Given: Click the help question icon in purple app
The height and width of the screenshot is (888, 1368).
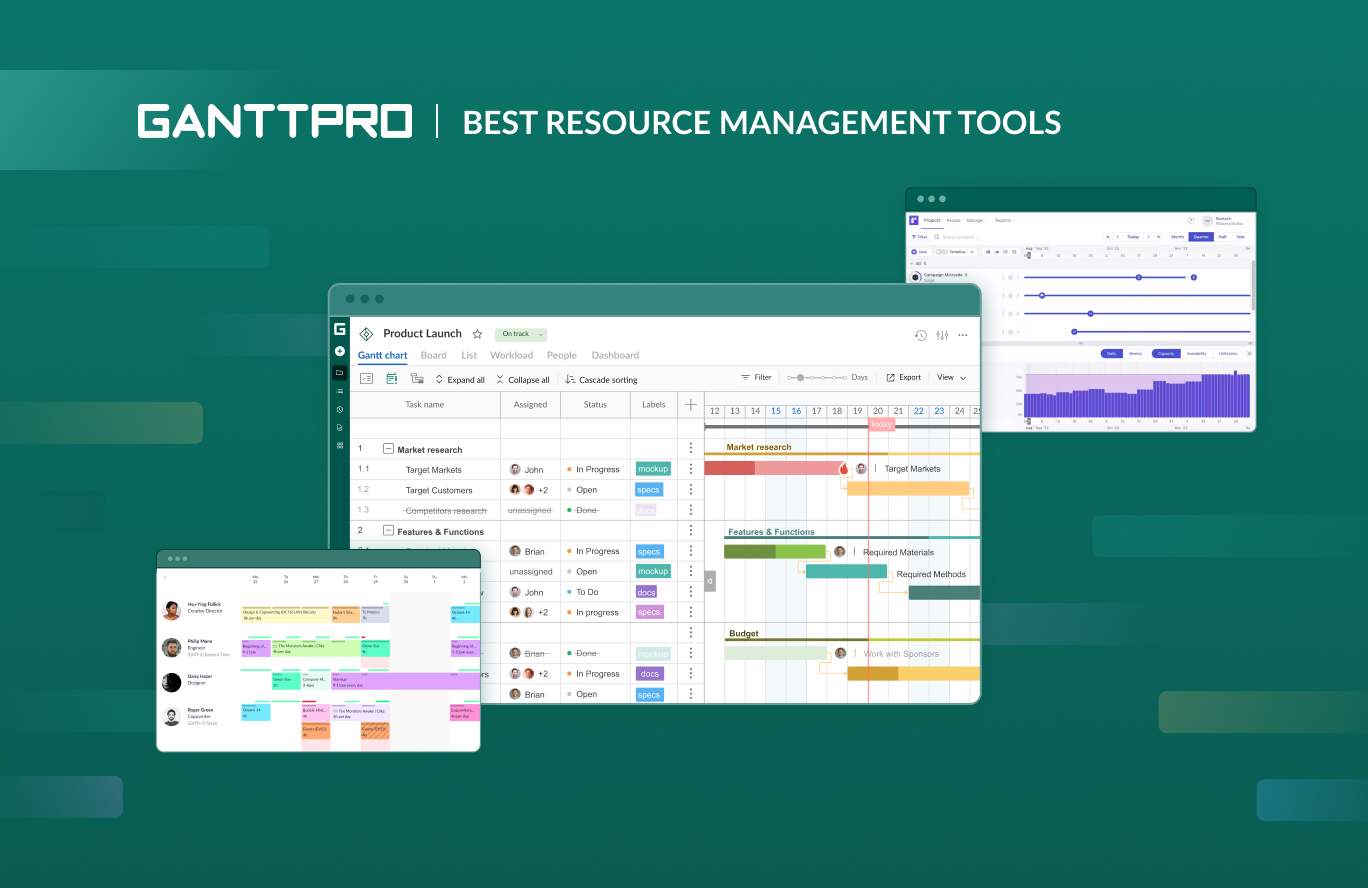Looking at the screenshot, I should coord(1191,220).
